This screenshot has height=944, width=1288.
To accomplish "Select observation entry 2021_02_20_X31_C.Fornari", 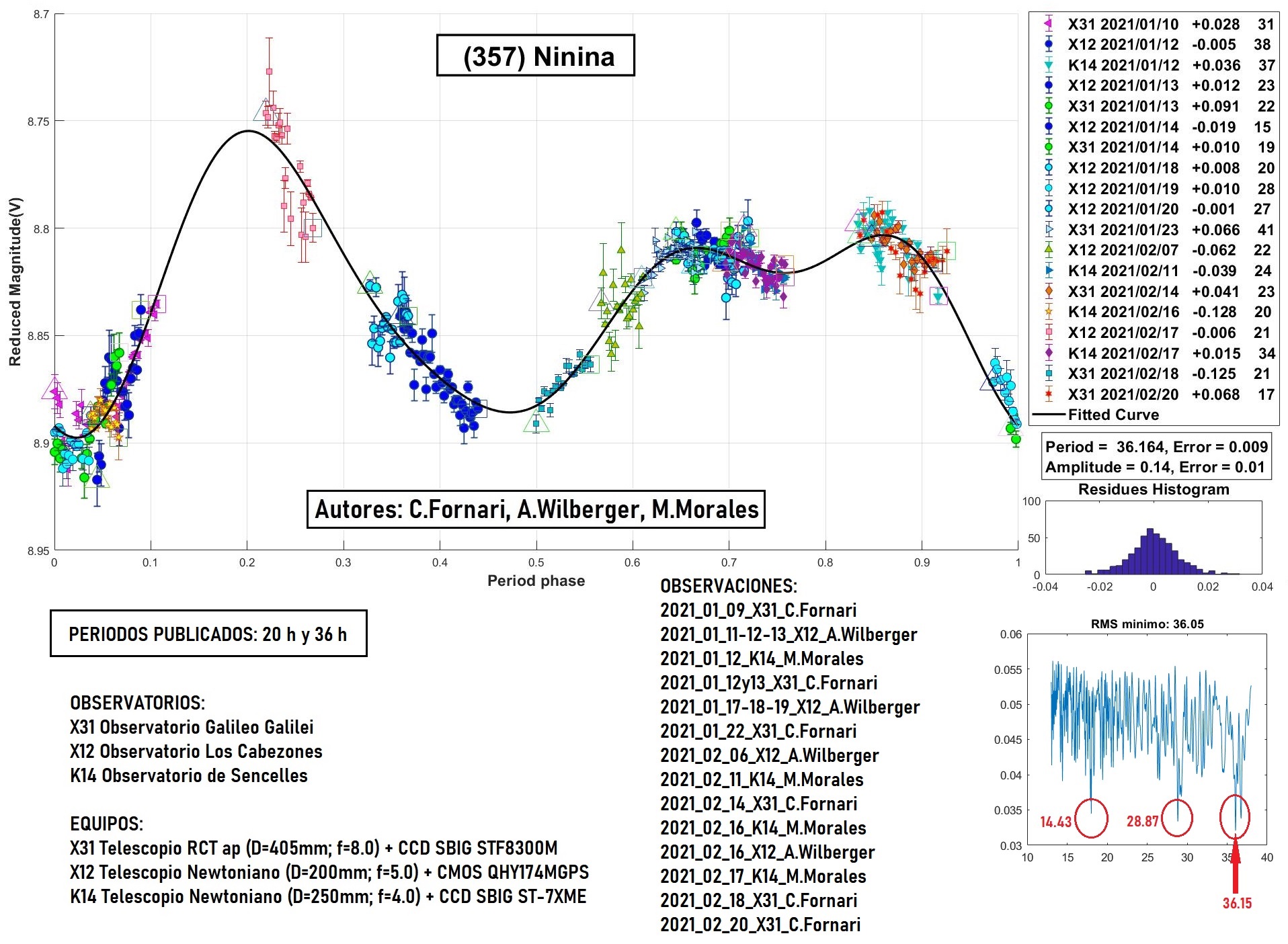I will pyautogui.click(x=760, y=925).
